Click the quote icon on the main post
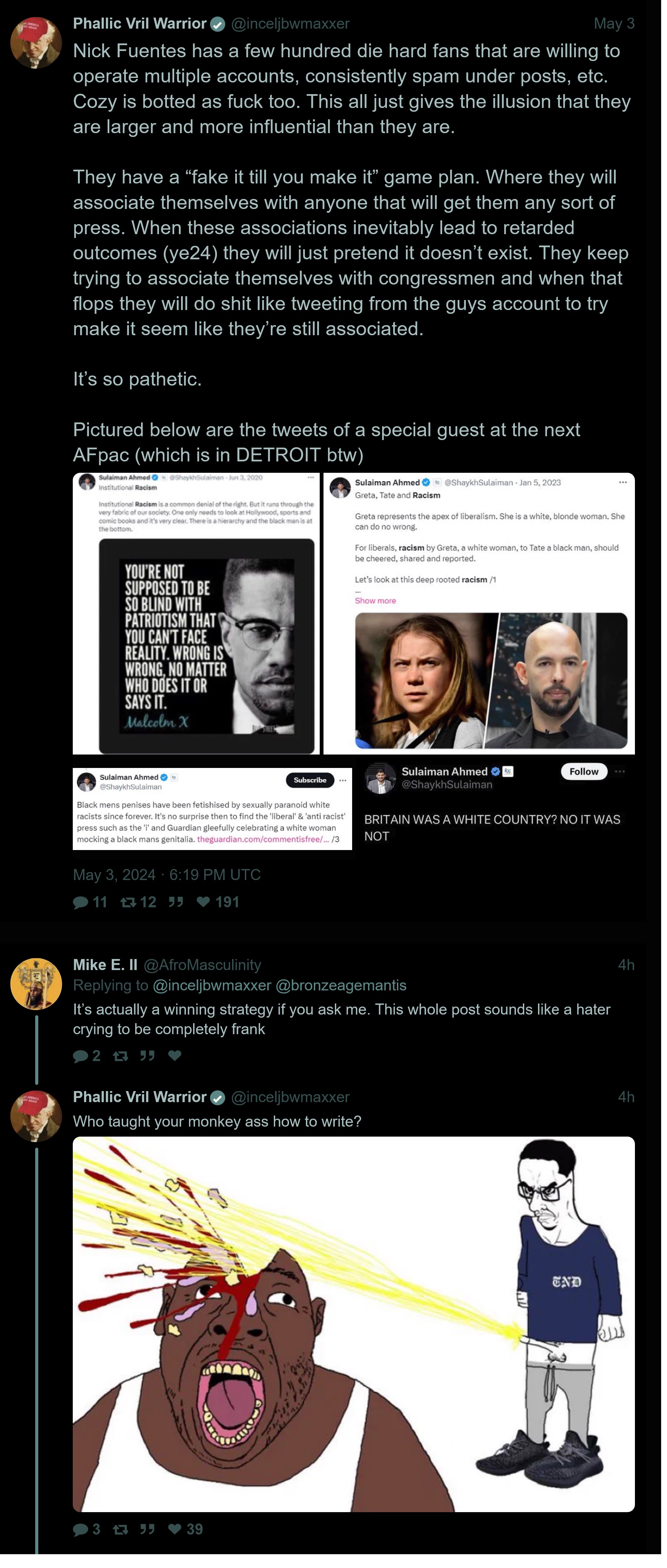This screenshot has width=667, height=1568. (x=176, y=902)
